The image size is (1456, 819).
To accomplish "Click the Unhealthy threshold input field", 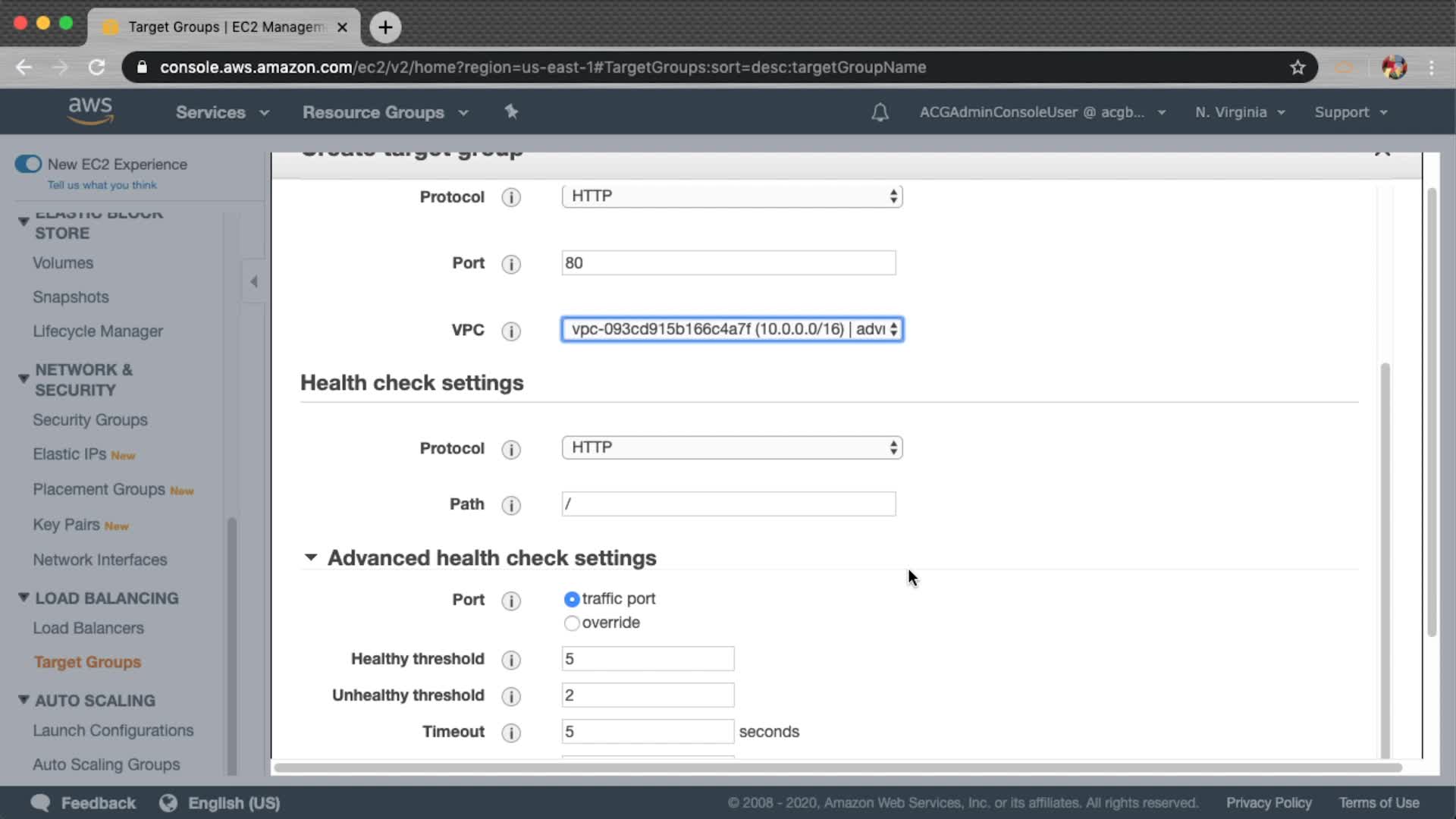I will click(x=647, y=695).
